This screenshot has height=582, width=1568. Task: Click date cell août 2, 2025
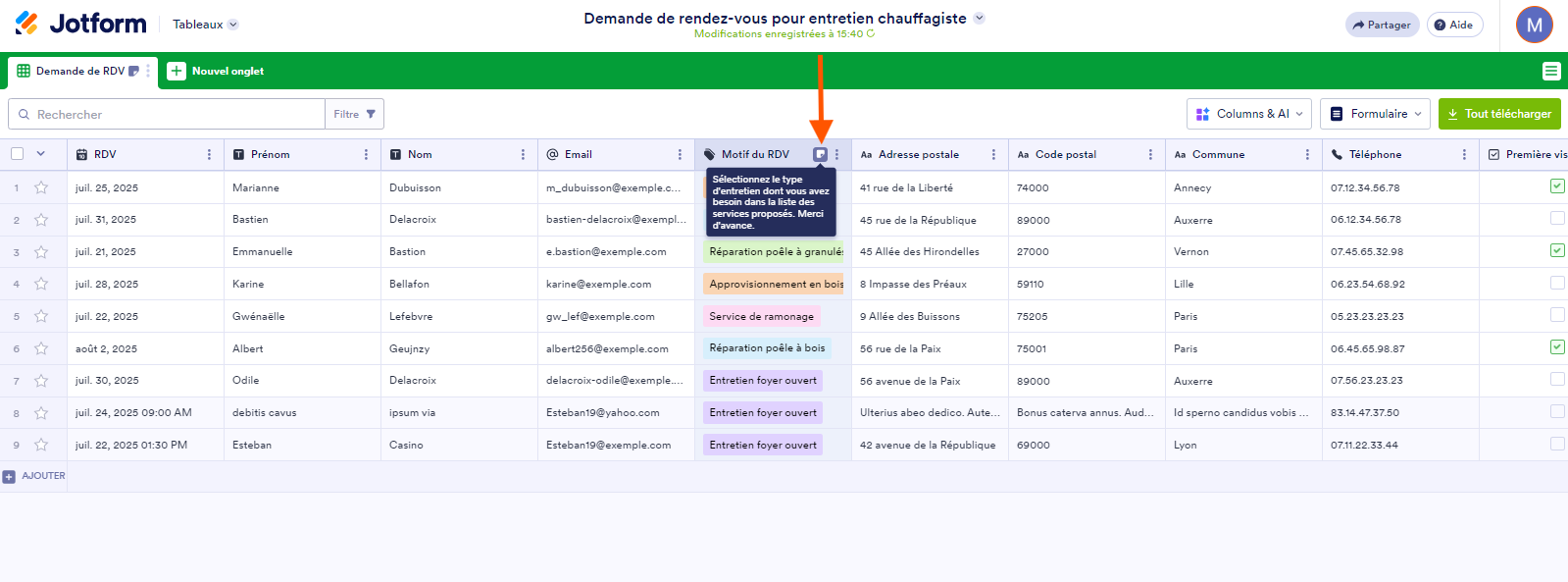click(x=145, y=348)
